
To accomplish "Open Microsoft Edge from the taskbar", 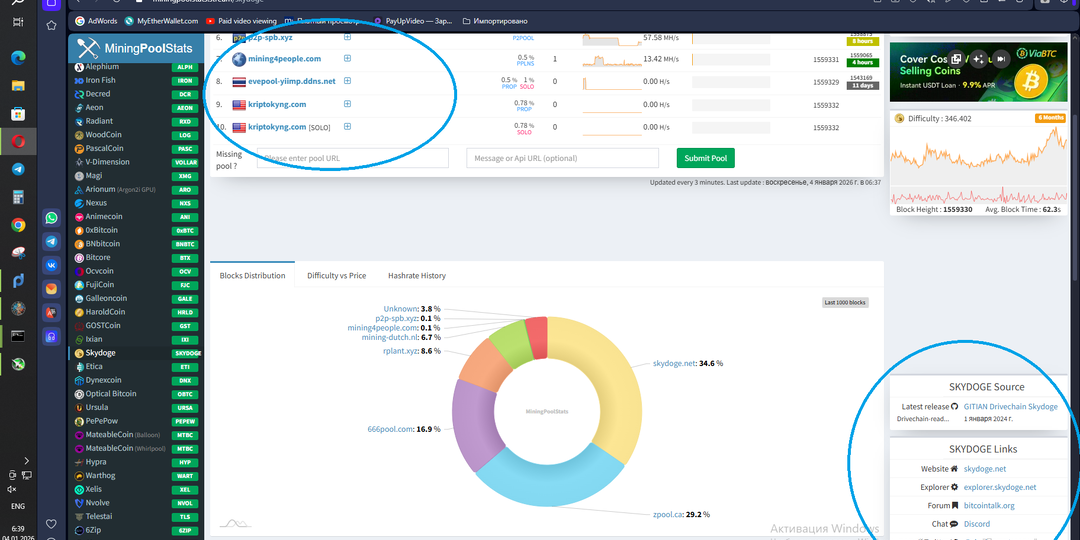I will (18, 58).
